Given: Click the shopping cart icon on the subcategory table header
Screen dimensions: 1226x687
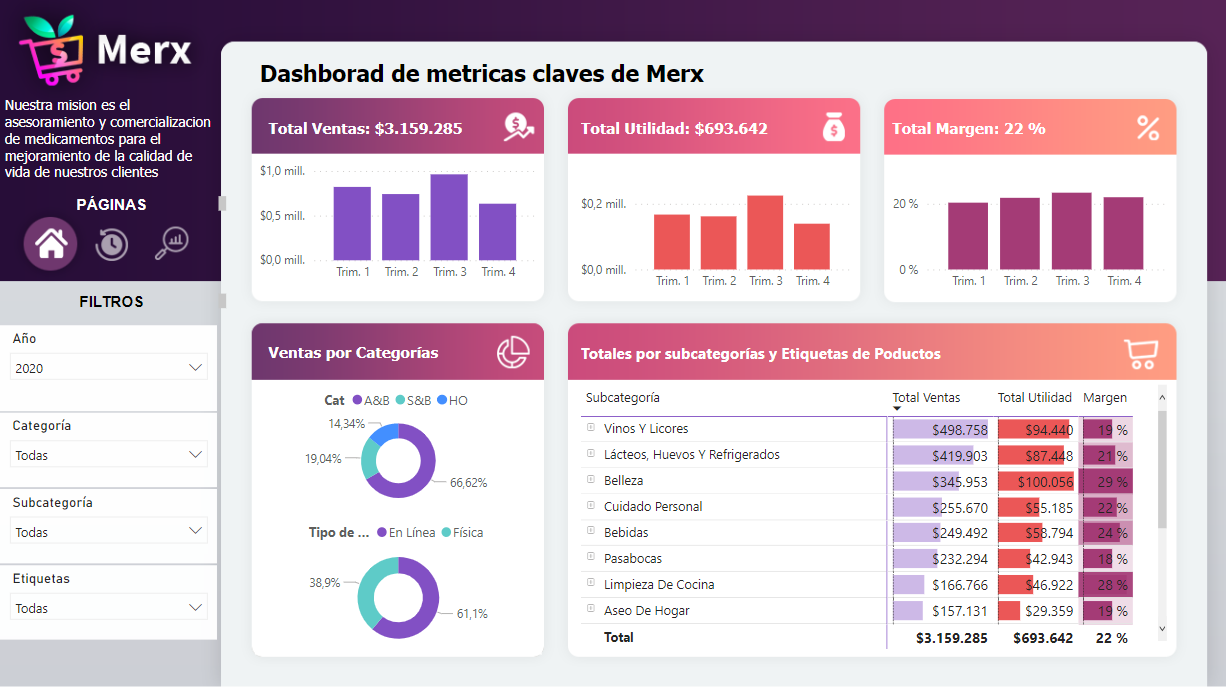Looking at the screenshot, I should (1141, 352).
